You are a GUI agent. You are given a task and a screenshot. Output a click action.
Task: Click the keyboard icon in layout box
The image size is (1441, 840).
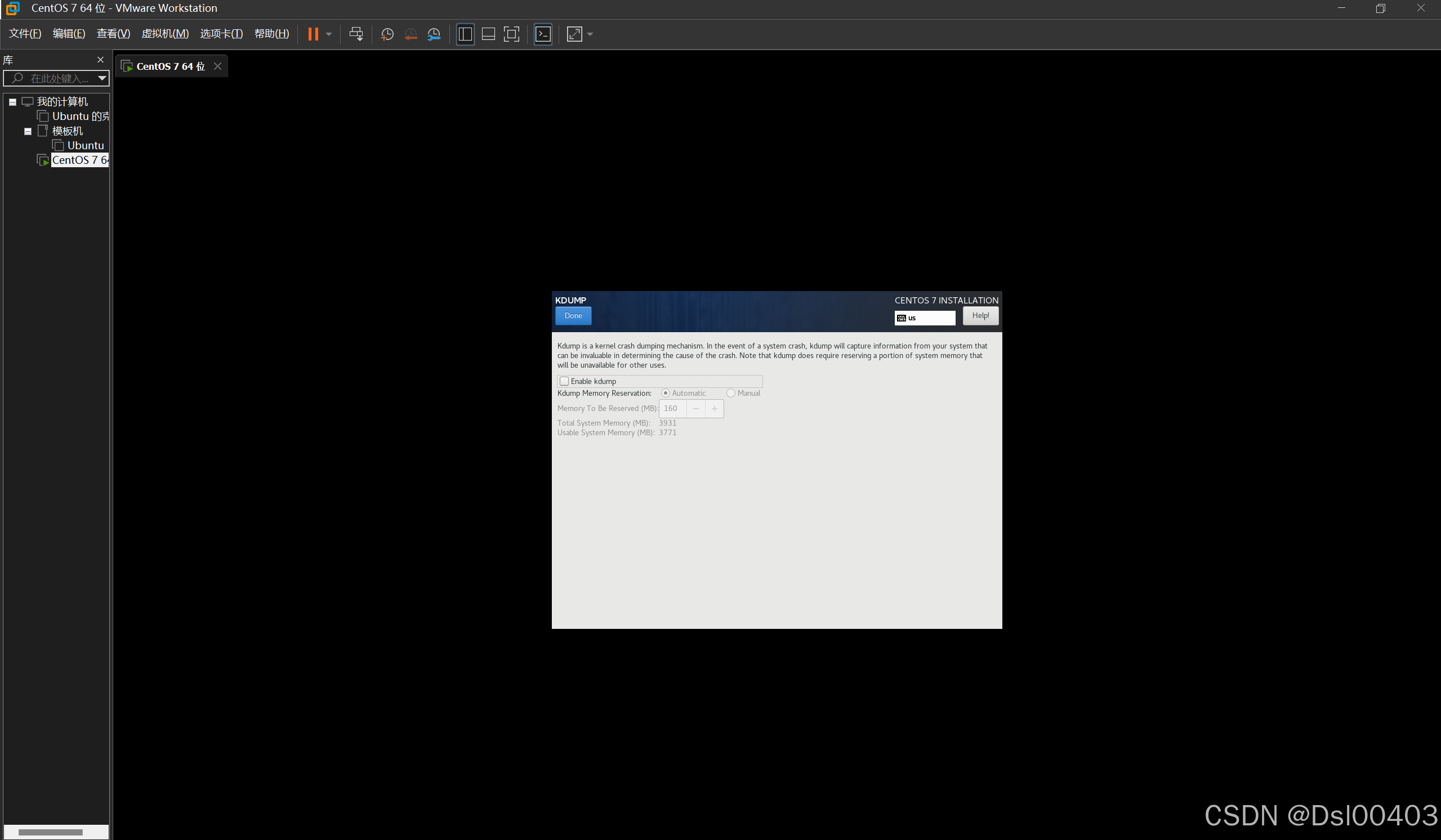901,319
